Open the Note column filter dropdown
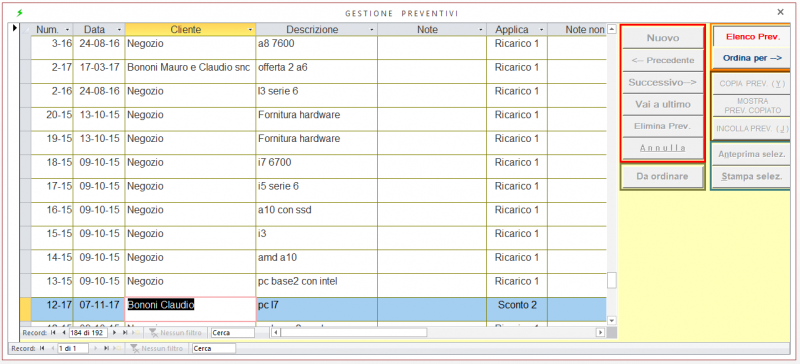The image size is (800, 364). pos(481,30)
